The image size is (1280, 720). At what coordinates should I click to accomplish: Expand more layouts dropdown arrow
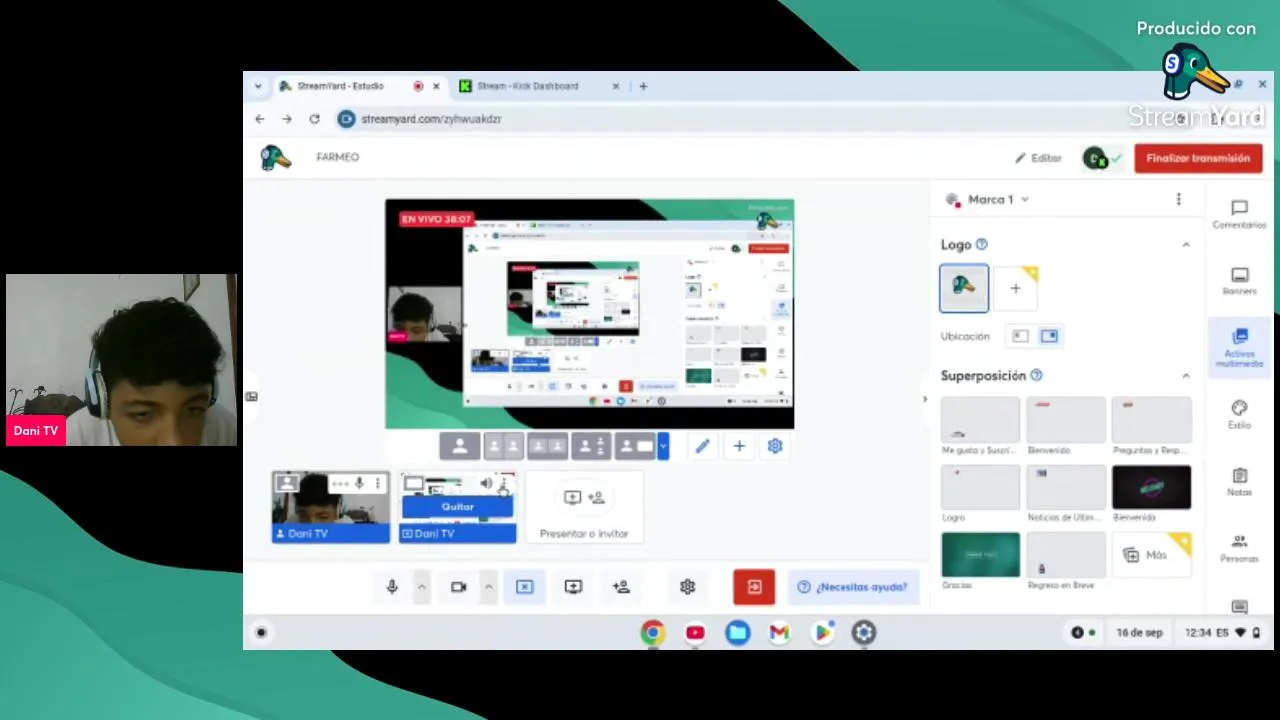(663, 446)
